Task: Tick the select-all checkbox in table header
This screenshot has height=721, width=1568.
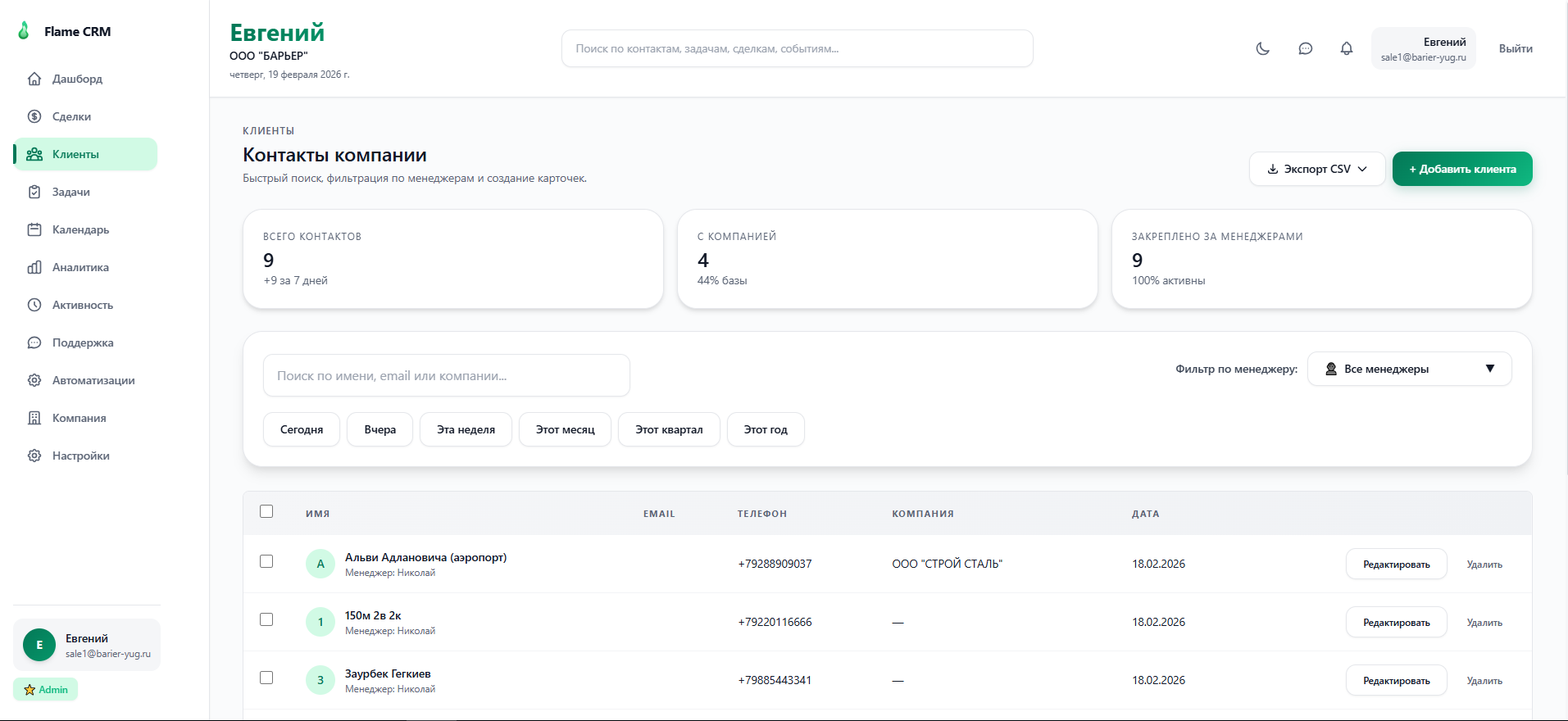Action: click(266, 511)
